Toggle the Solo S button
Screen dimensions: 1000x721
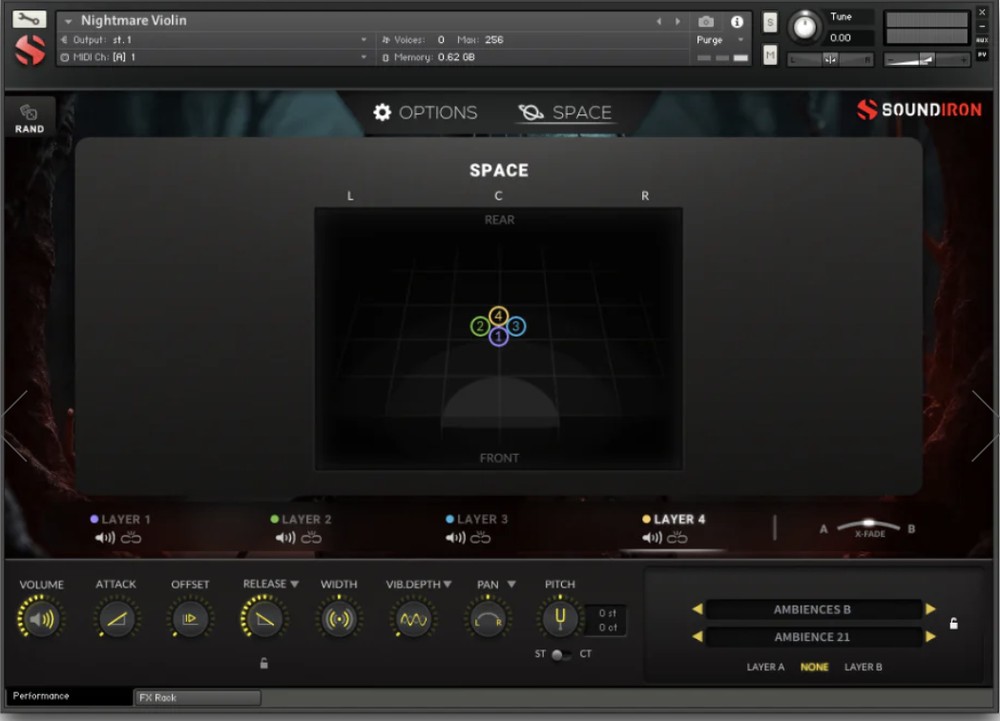pyautogui.click(x=770, y=22)
